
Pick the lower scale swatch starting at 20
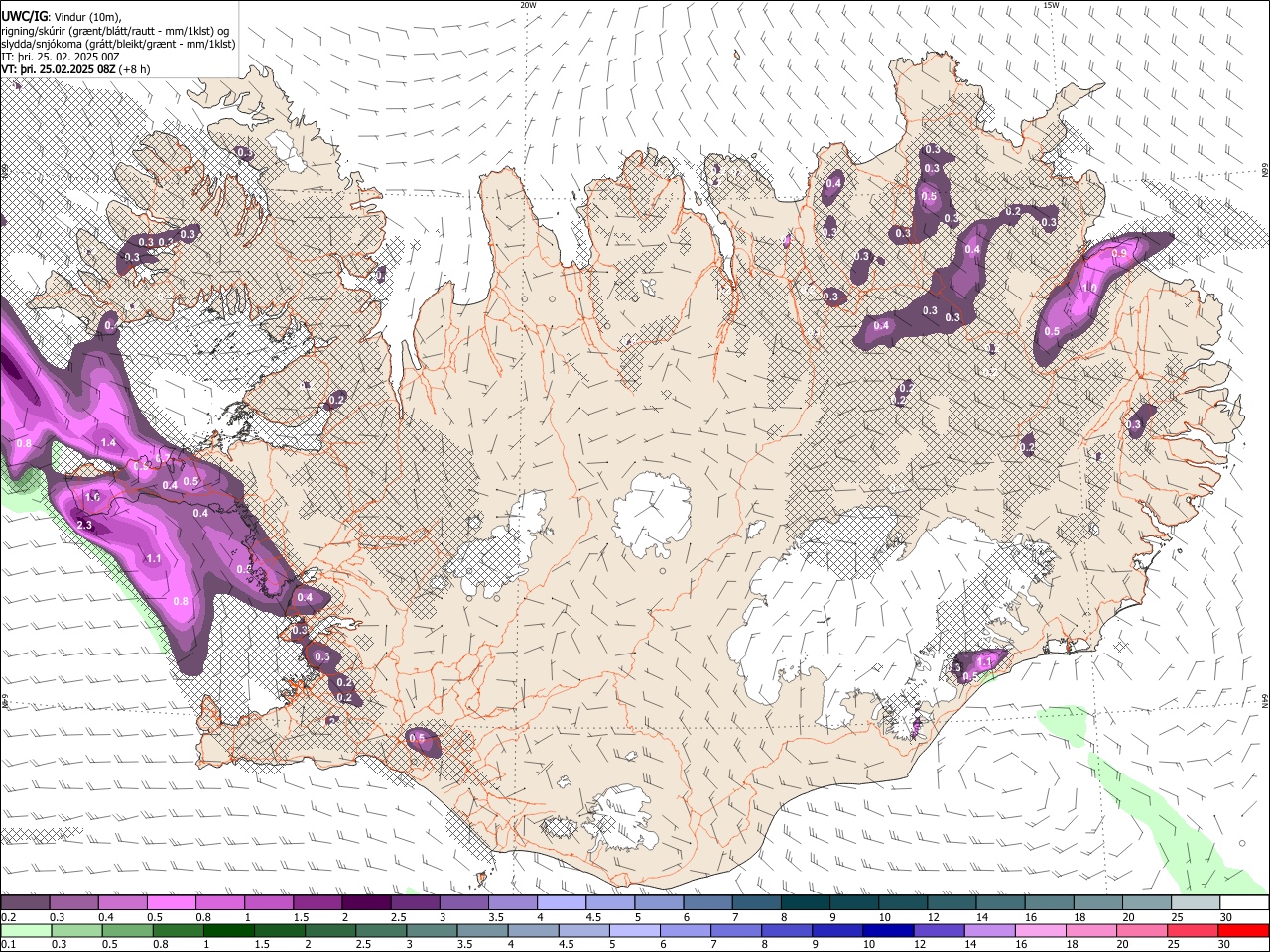pyautogui.click(x=1142, y=930)
